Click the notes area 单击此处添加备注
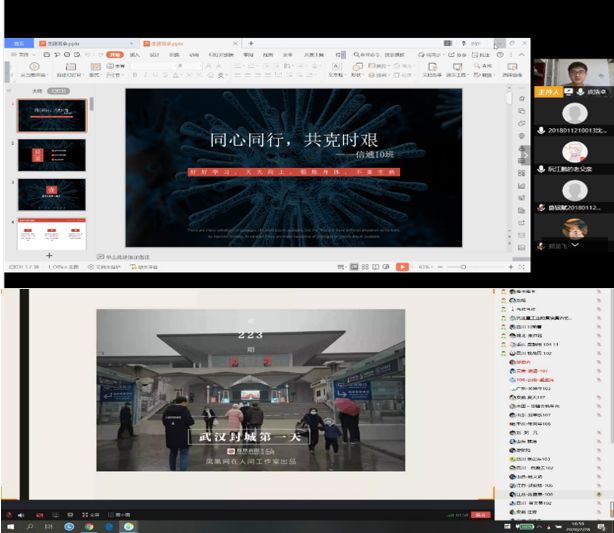 click(x=130, y=257)
